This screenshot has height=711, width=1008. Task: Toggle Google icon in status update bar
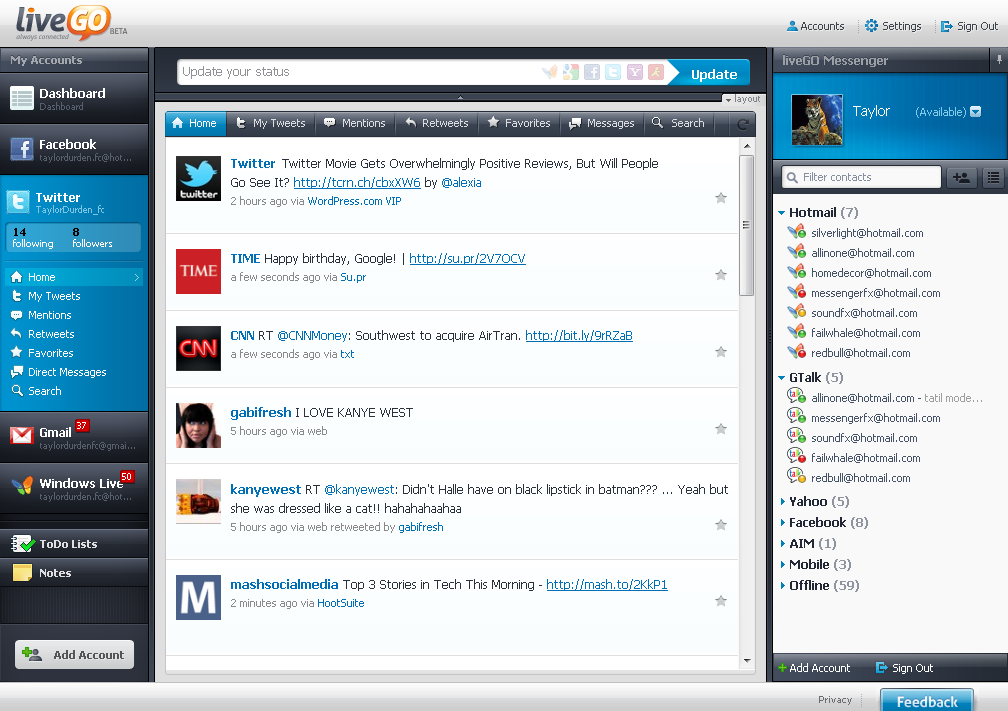(x=571, y=72)
